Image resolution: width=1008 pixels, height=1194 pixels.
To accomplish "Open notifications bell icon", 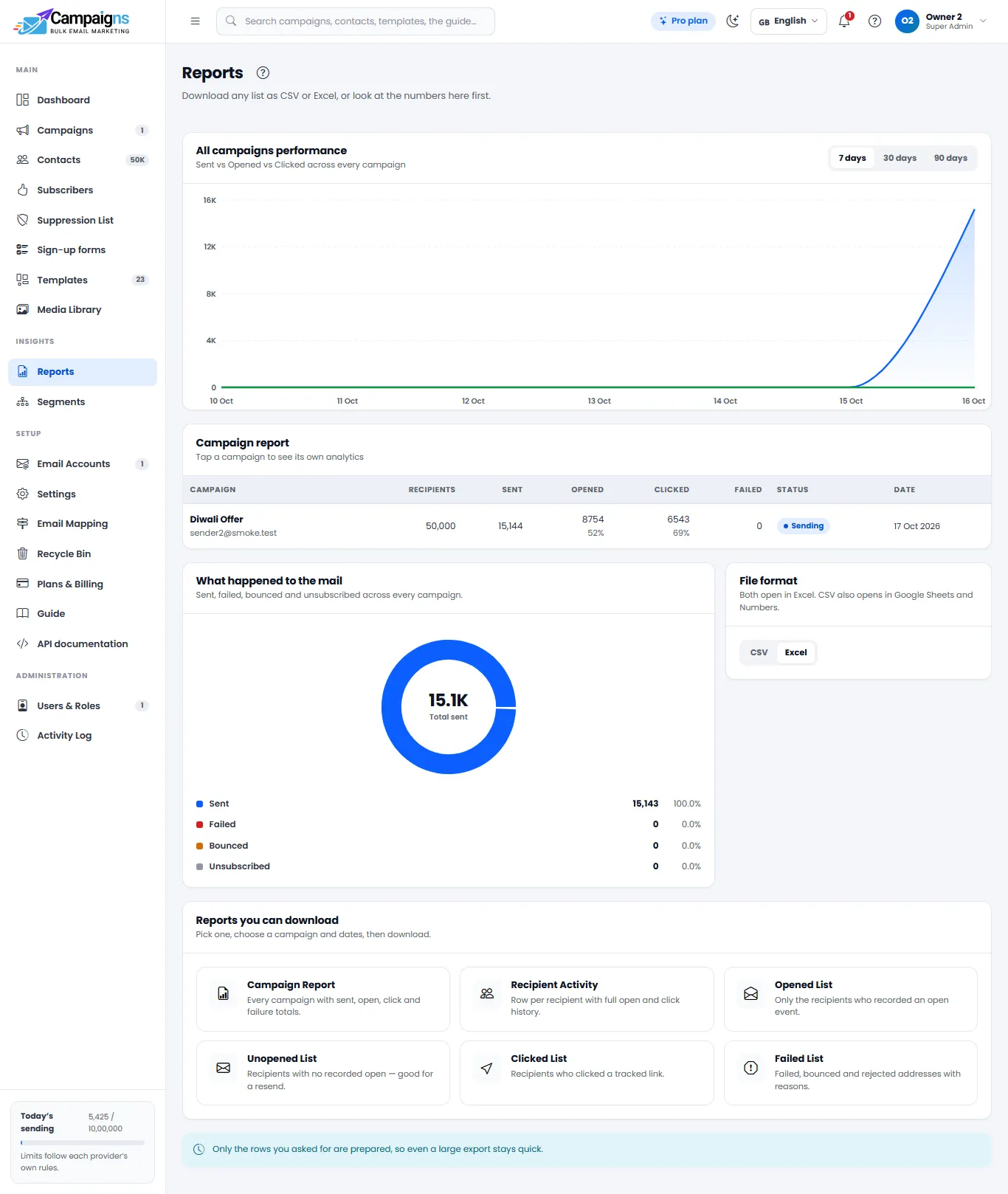I will [x=845, y=21].
